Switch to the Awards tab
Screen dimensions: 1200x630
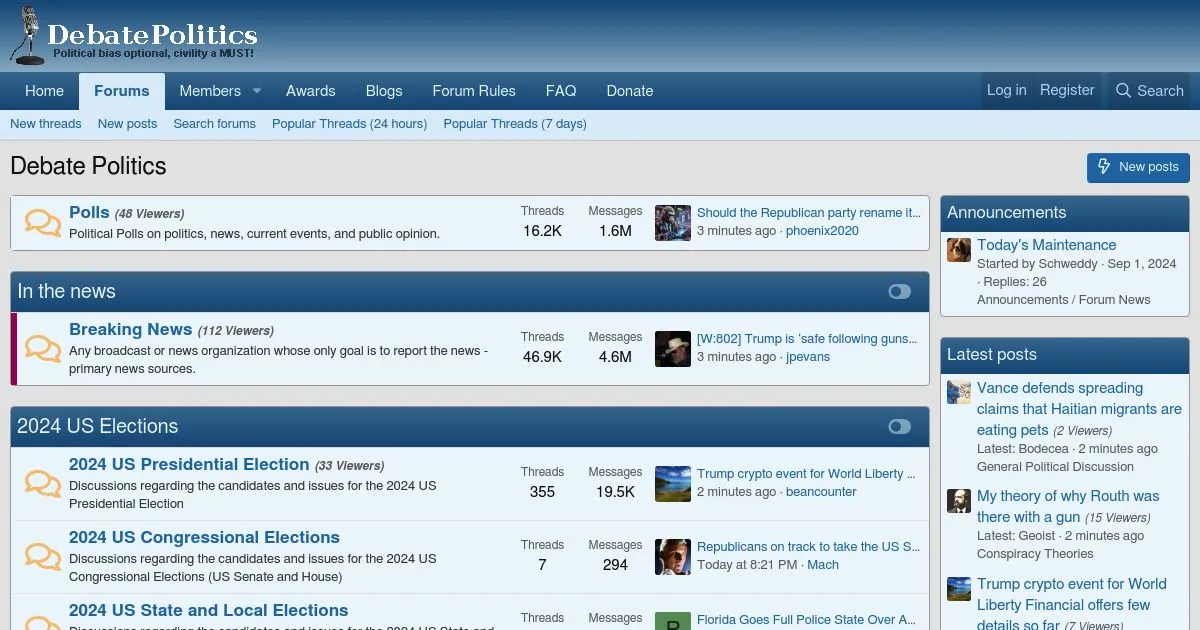[310, 91]
